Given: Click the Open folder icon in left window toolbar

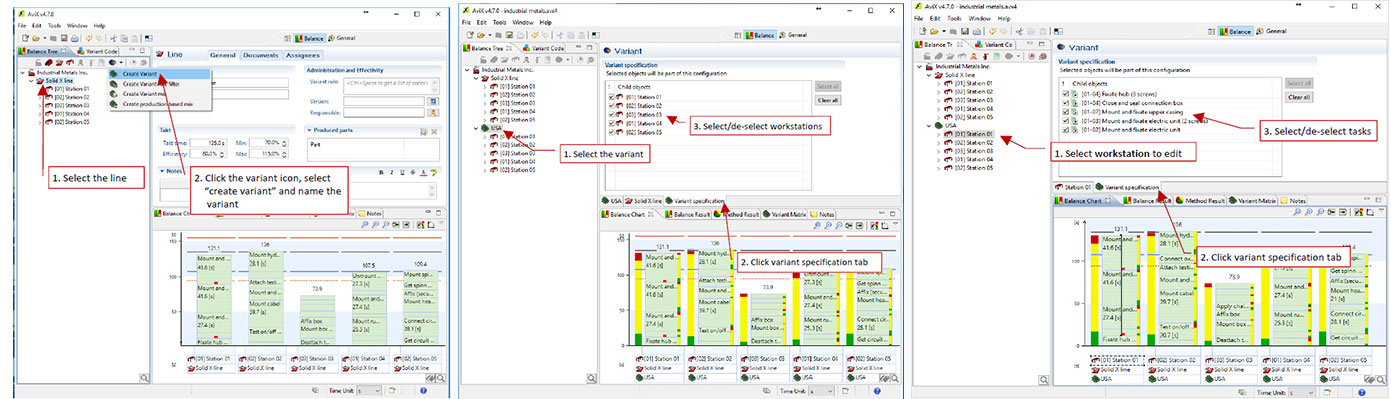Looking at the screenshot, I should click(36, 38).
